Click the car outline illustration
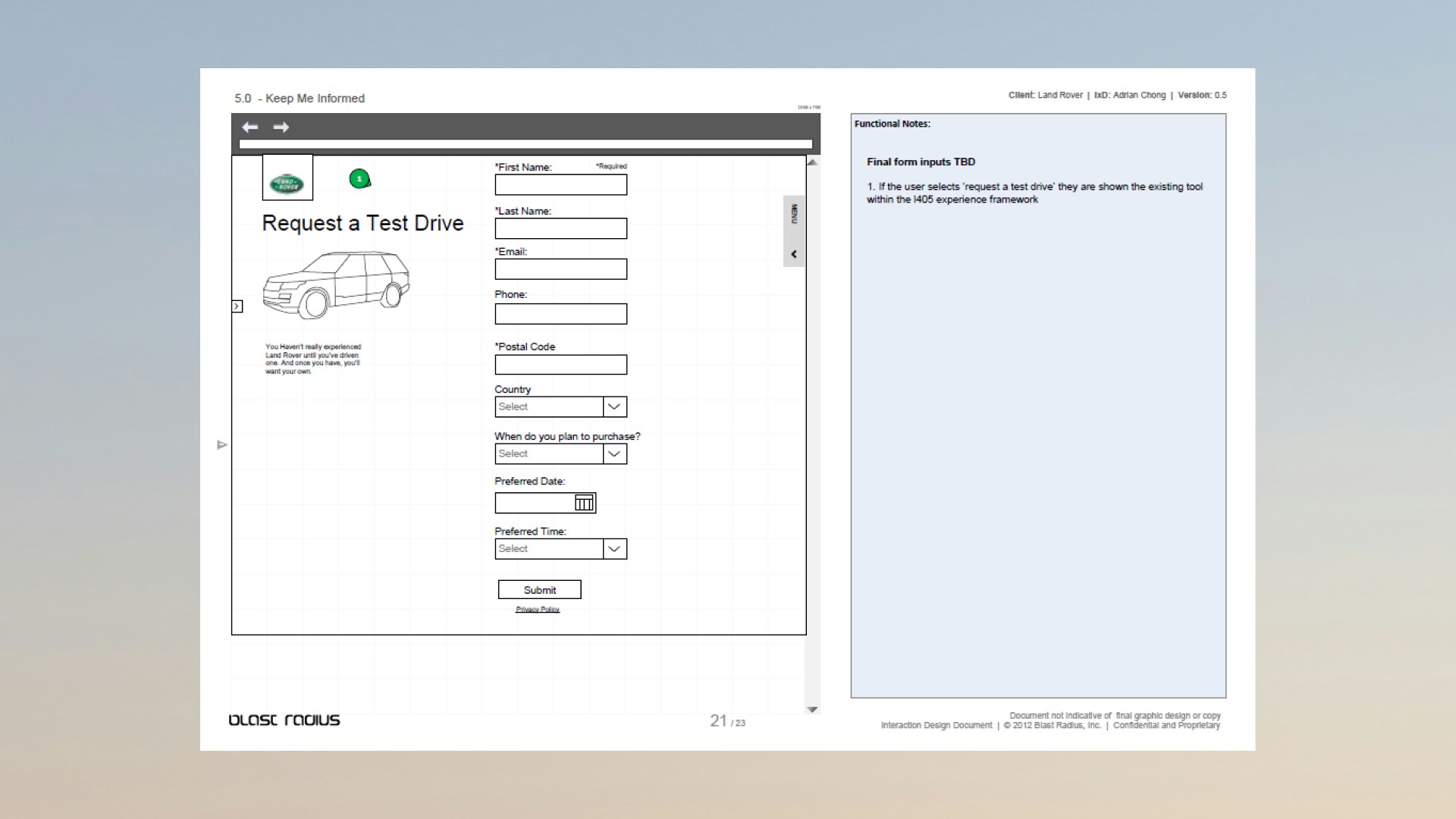Screen dimensions: 1456x819 pyautogui.click(x=336, y=284)
